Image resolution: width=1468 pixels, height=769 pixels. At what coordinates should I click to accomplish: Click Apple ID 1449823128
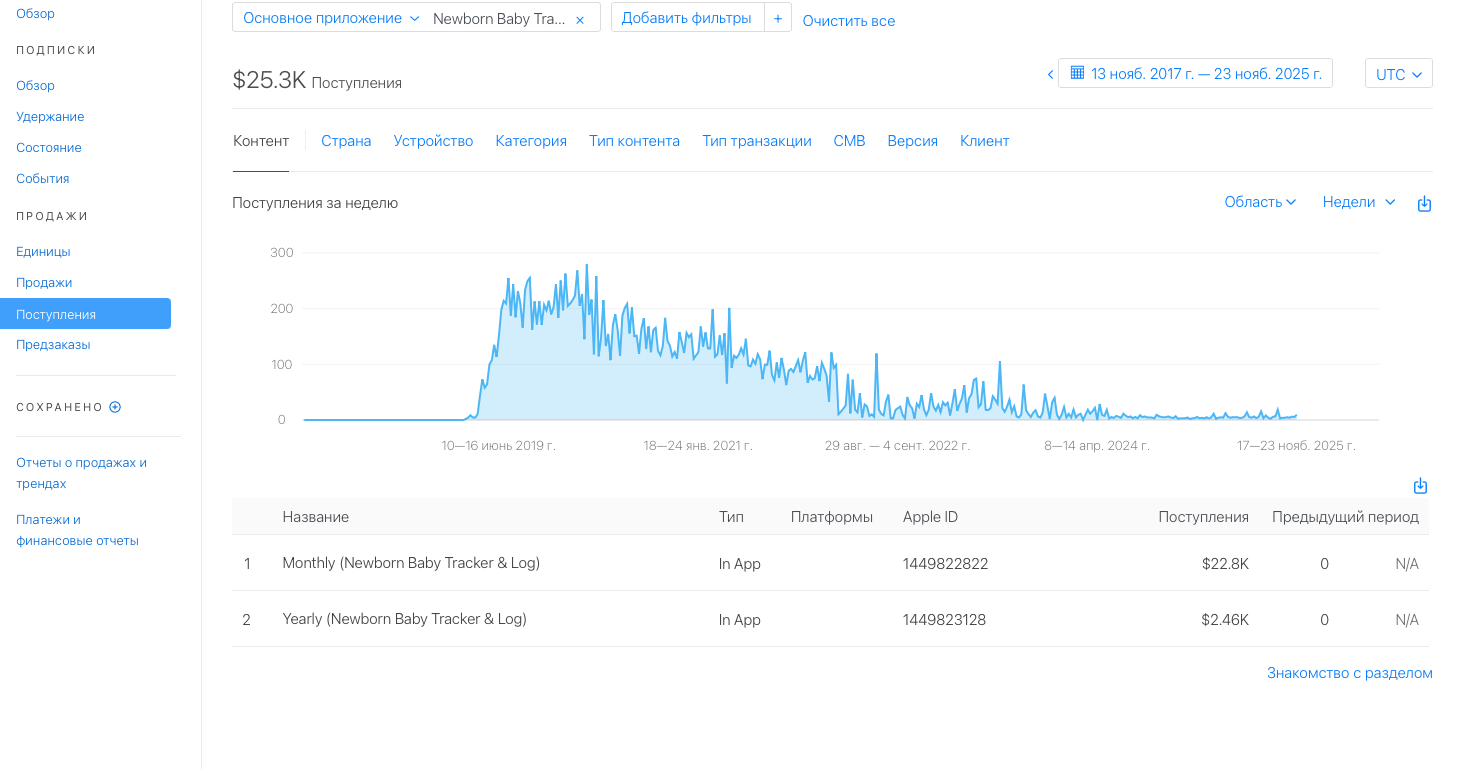tap(944, 620)
